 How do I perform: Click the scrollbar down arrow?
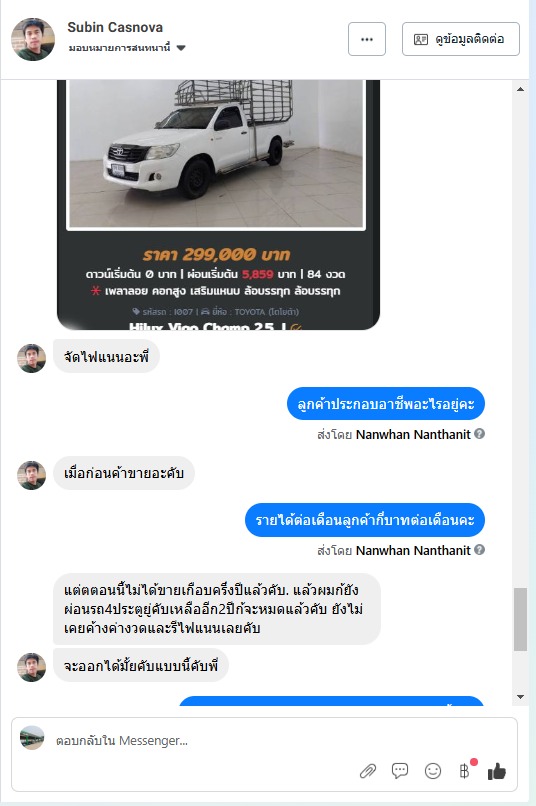point(520,697)
